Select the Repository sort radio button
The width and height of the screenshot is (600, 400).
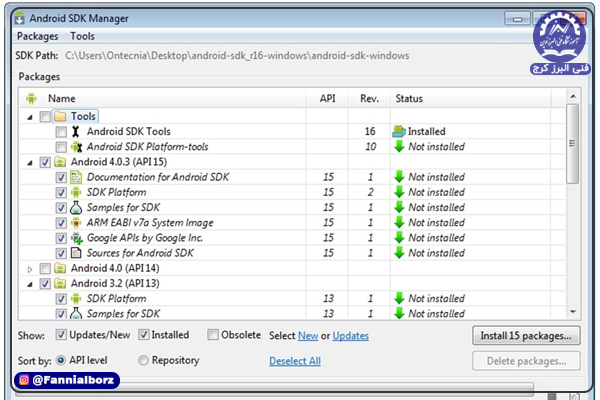(x=143, y=360)
